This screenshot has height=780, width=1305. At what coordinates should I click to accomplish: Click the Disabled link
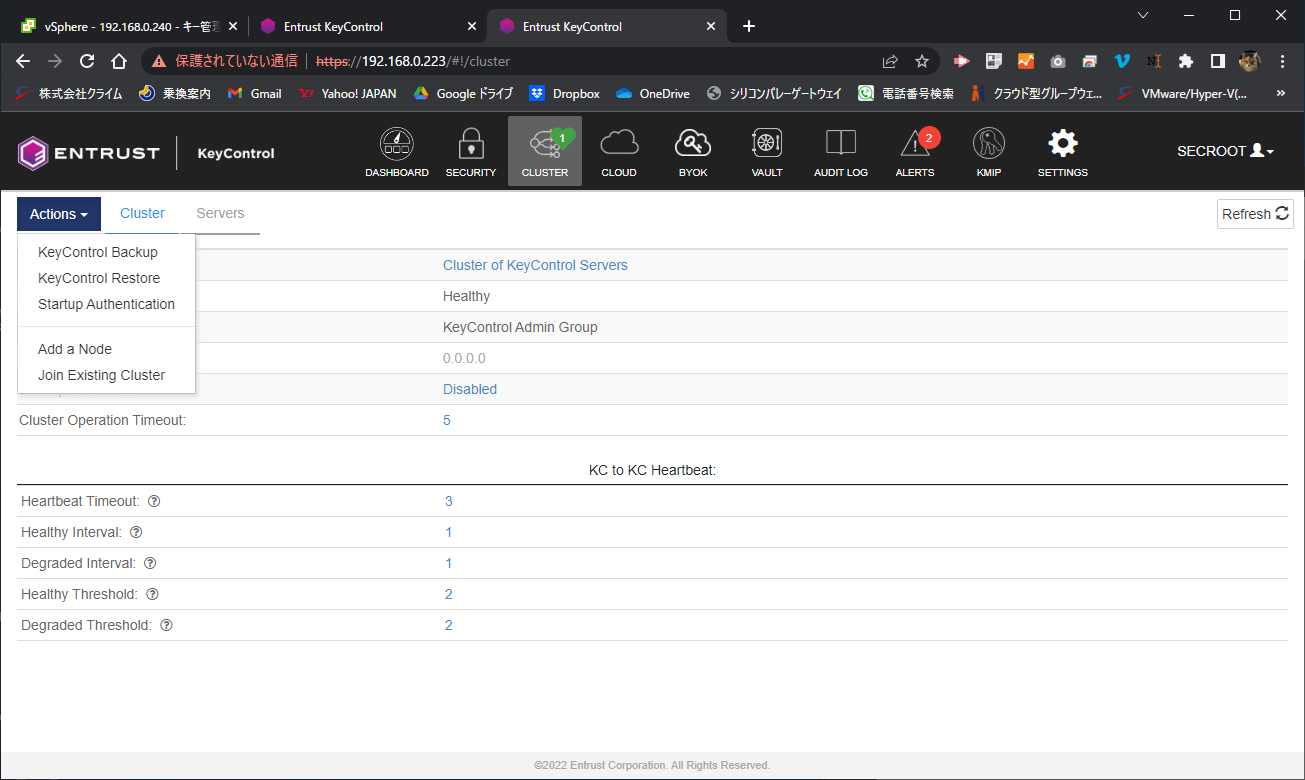click(x=470, y=389)
